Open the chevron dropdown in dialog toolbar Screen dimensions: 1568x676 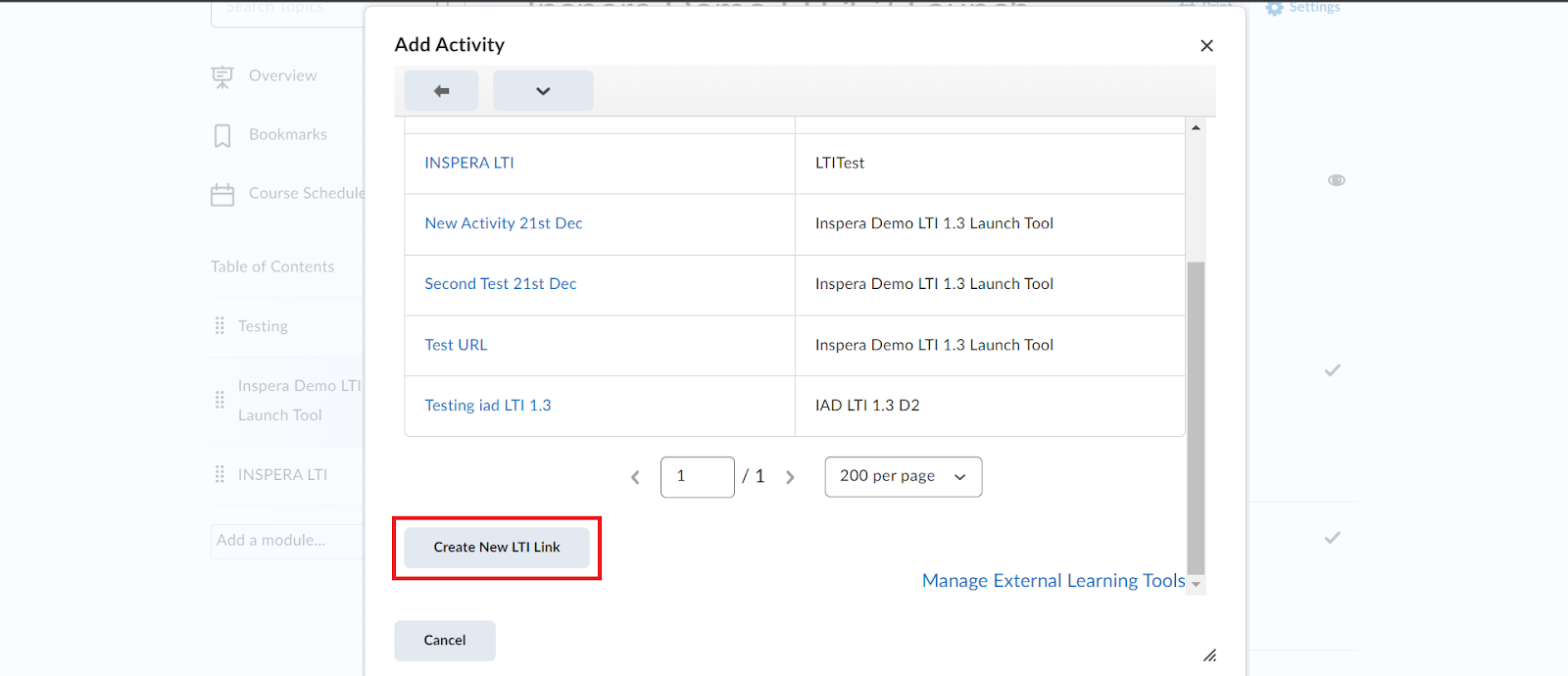[543, 91]
